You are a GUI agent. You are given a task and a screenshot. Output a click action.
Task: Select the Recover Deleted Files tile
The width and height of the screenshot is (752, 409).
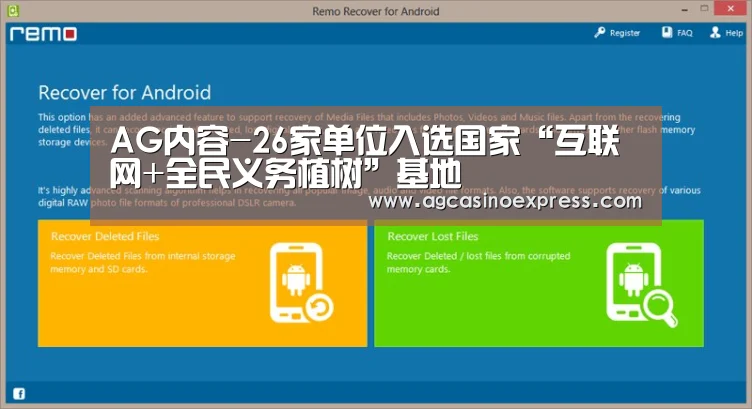pos(202,283)
